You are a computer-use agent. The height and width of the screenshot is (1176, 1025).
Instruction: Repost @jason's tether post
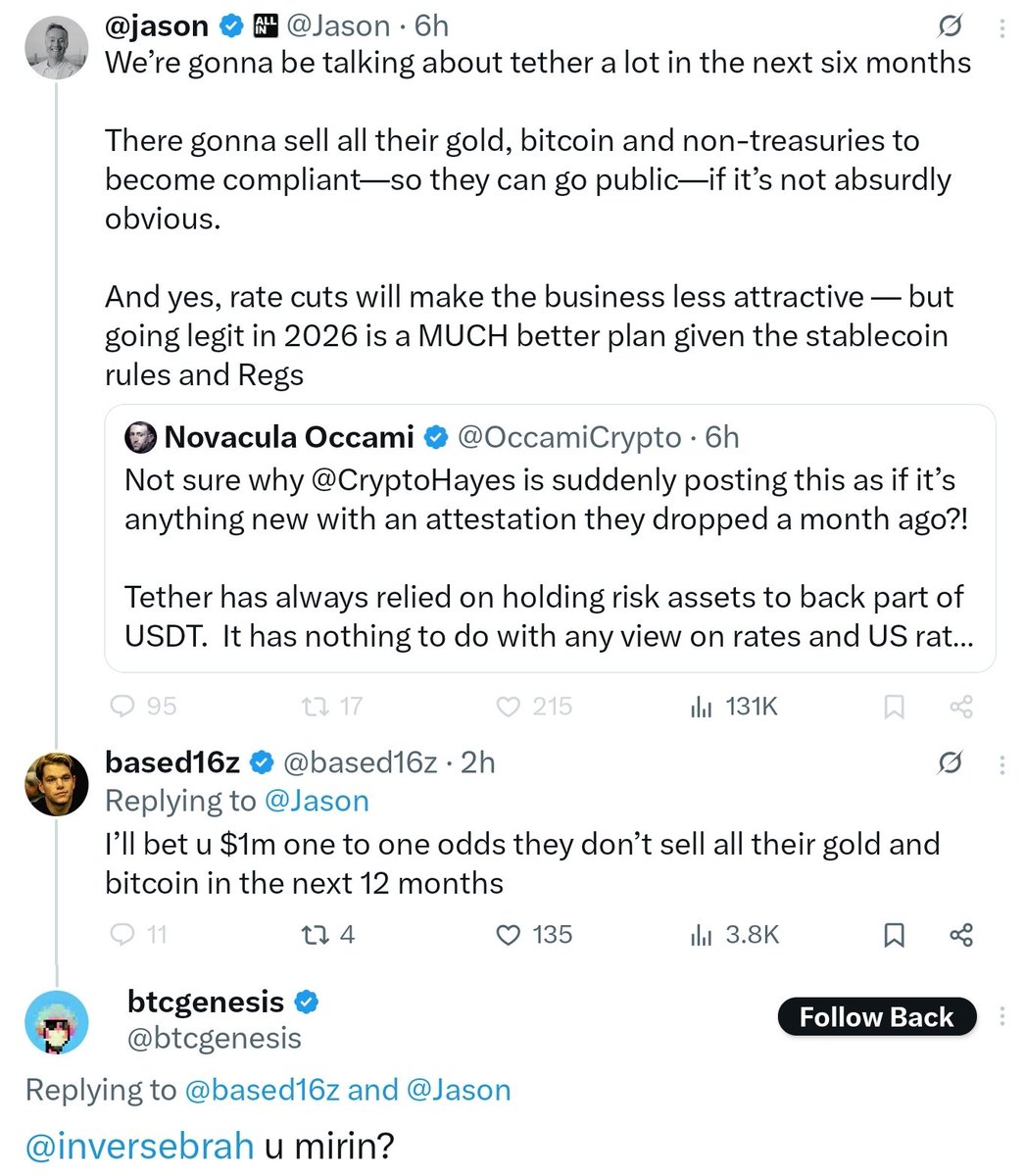point(317,707)
